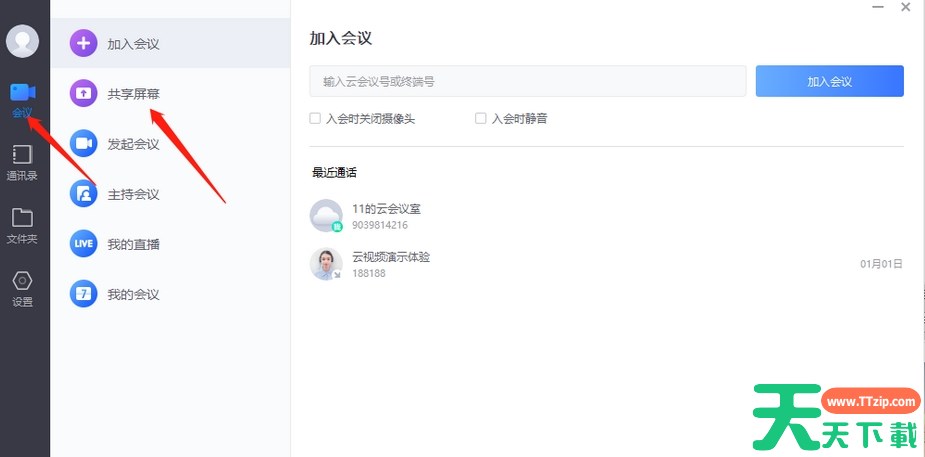Click the meeting number input field
Screen dimensions: 925x457
pos(528,81)
